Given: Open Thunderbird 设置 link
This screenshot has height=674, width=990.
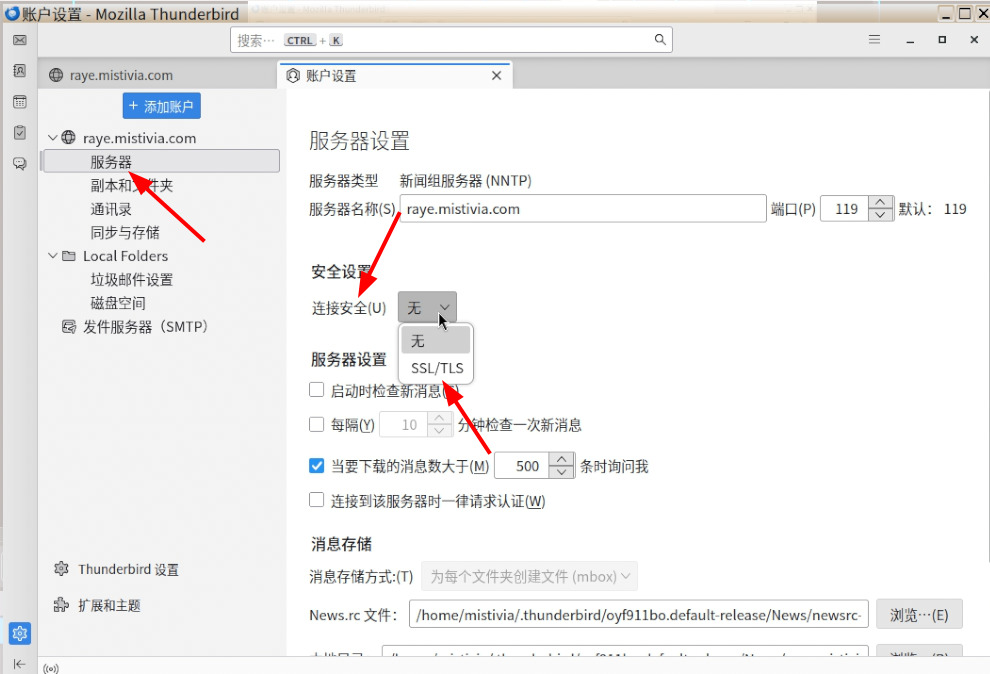Looking at the screenshot, I should point(128,569).
